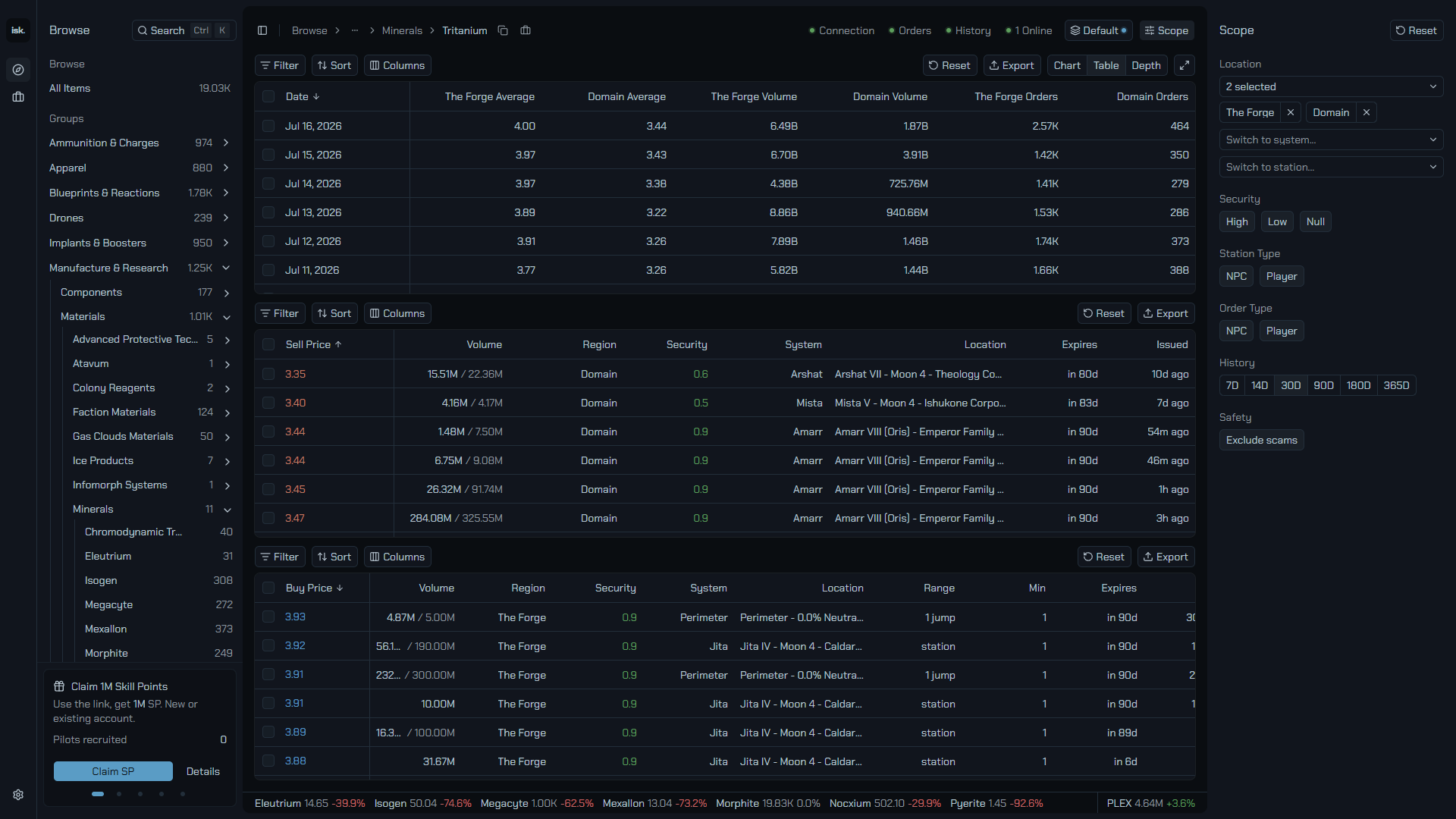Collapse Materials subgroup

tap(227, 317)
